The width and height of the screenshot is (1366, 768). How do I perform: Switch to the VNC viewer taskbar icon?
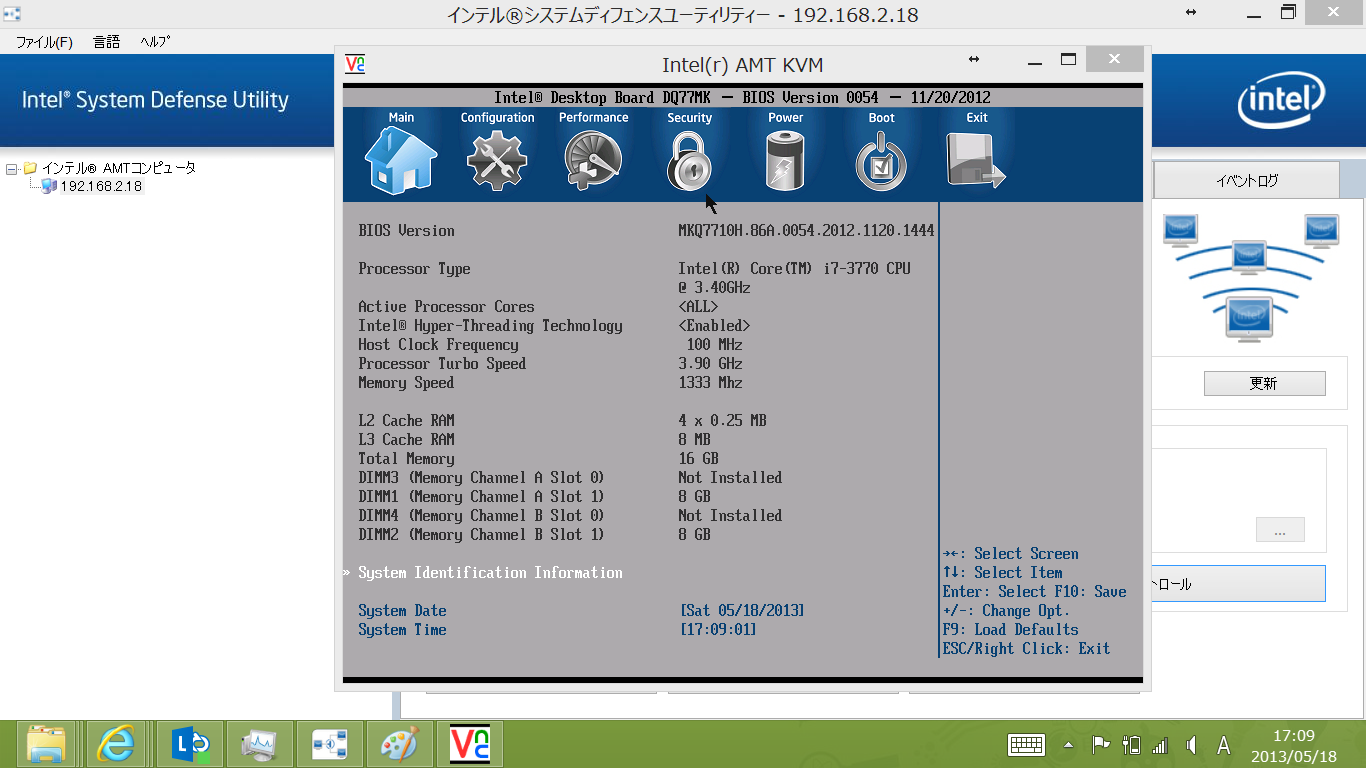pos(470,744)
